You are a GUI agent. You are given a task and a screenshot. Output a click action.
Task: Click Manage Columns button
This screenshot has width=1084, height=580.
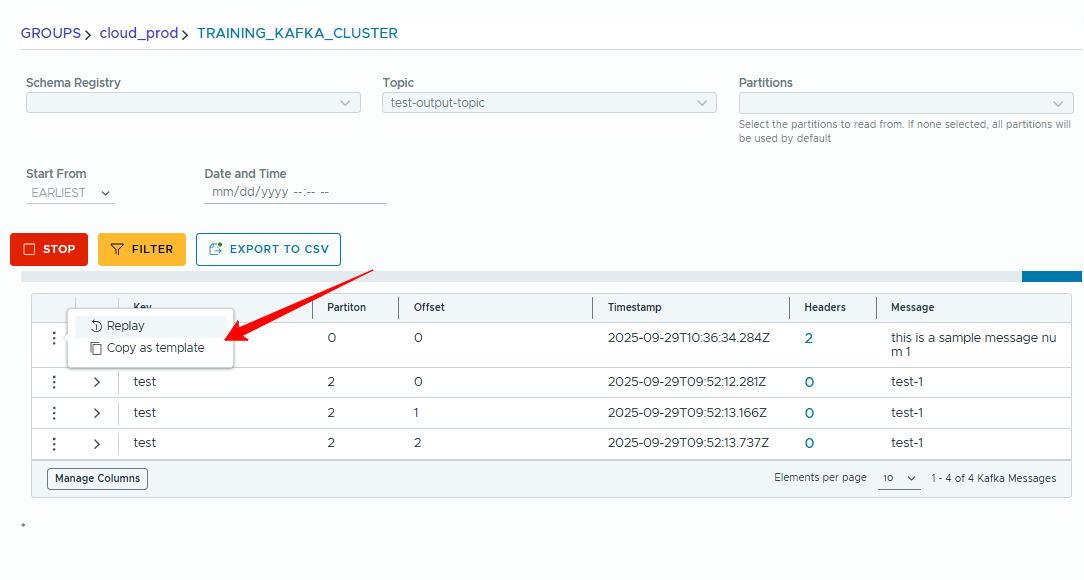tap(97, 479)
